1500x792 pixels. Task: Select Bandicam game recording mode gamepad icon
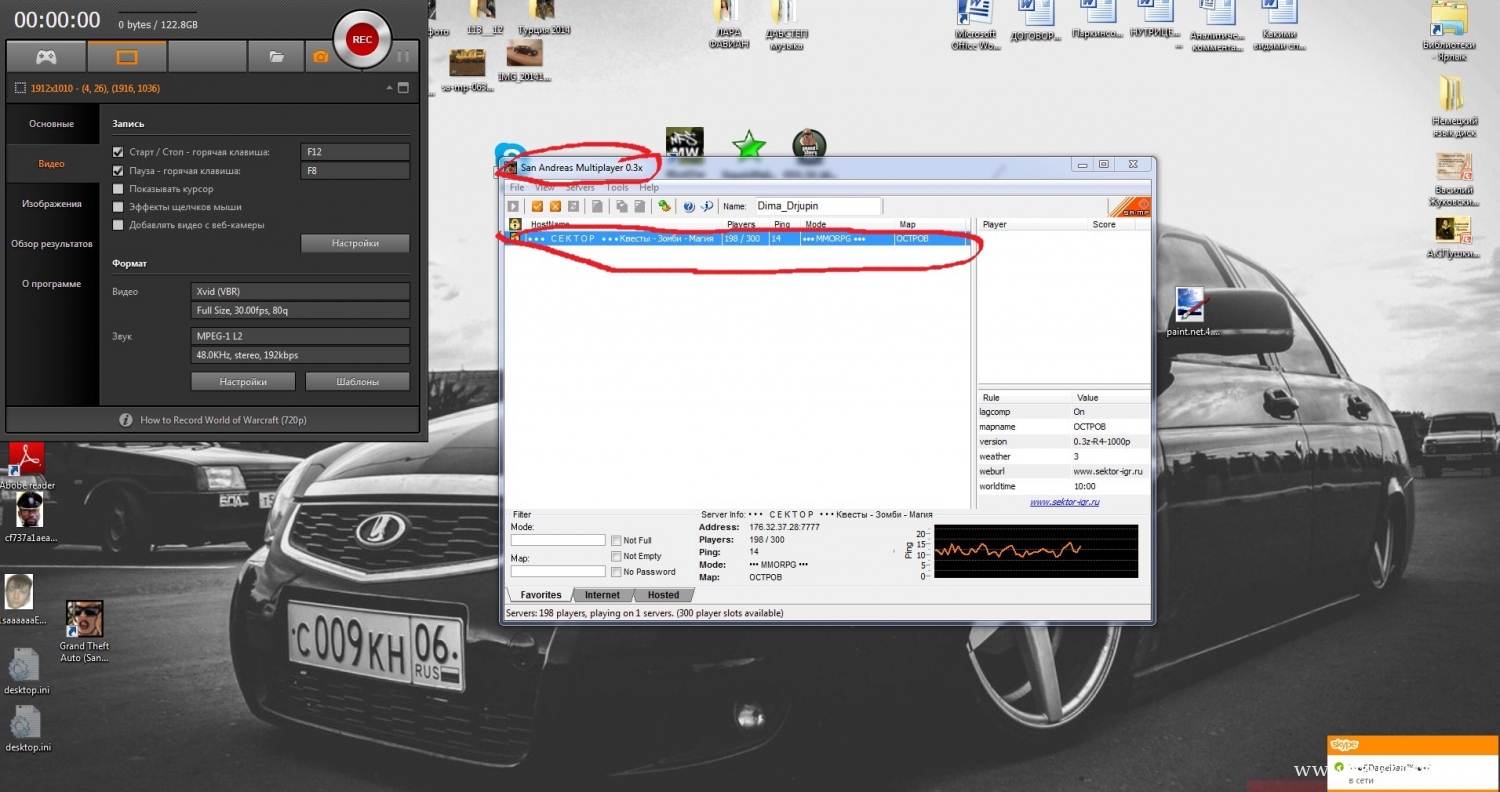(46, 57)
